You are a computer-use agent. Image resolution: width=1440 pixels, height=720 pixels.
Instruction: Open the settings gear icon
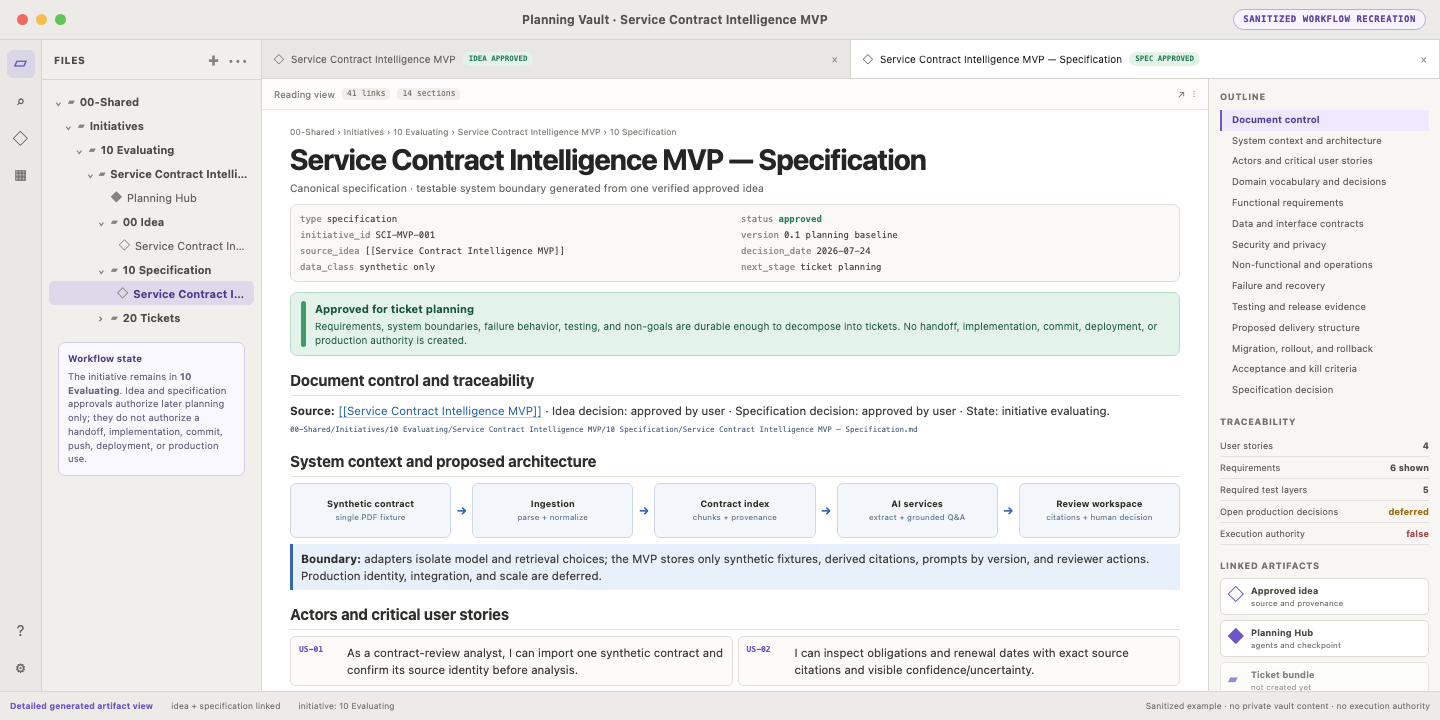(x=21, y=668)
